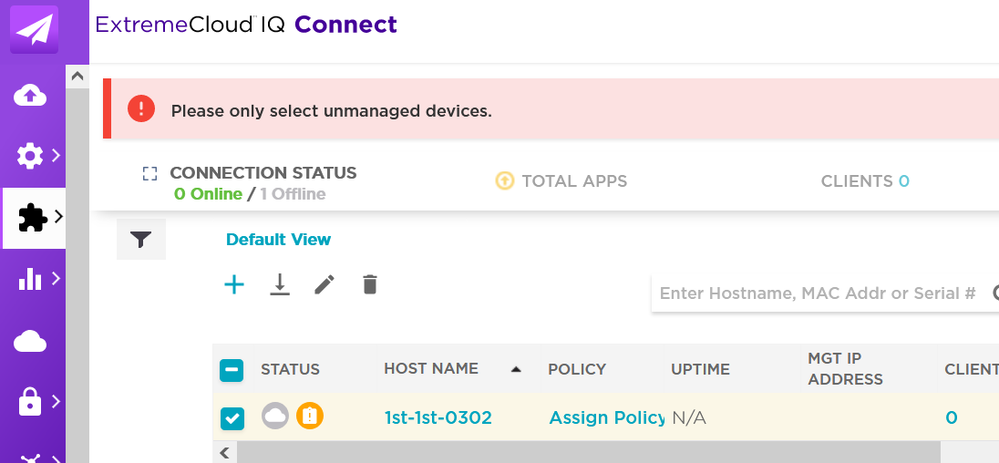Click the red error alert icon

[x=141, y=108]
